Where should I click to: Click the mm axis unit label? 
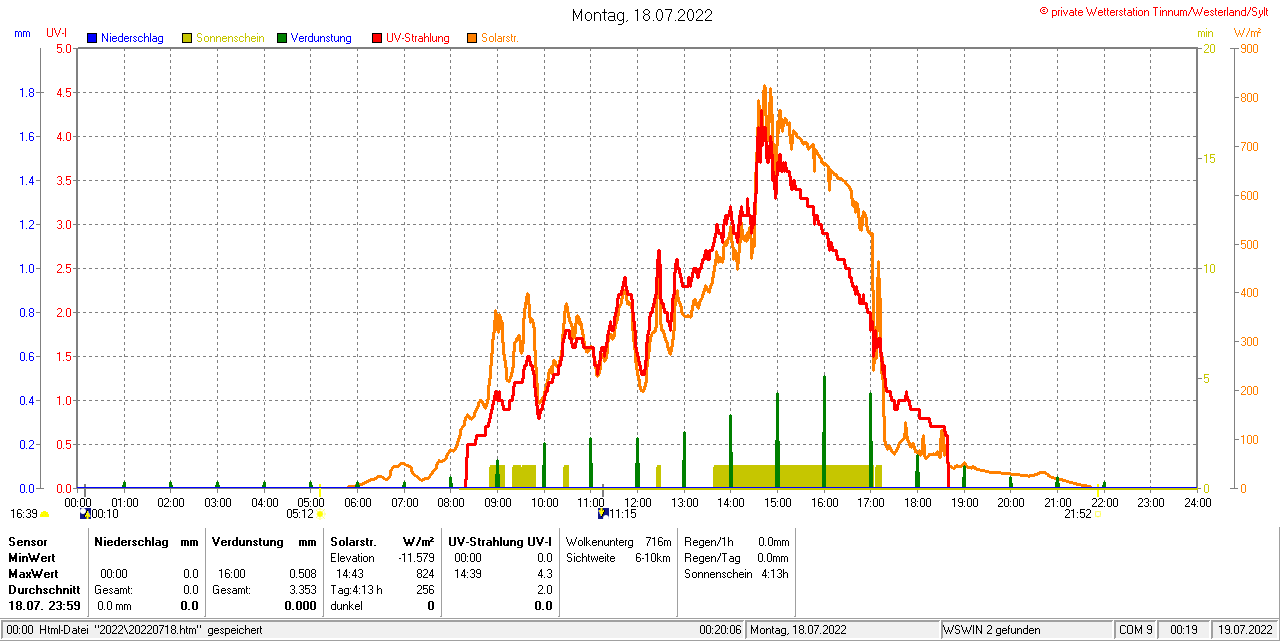23,33
